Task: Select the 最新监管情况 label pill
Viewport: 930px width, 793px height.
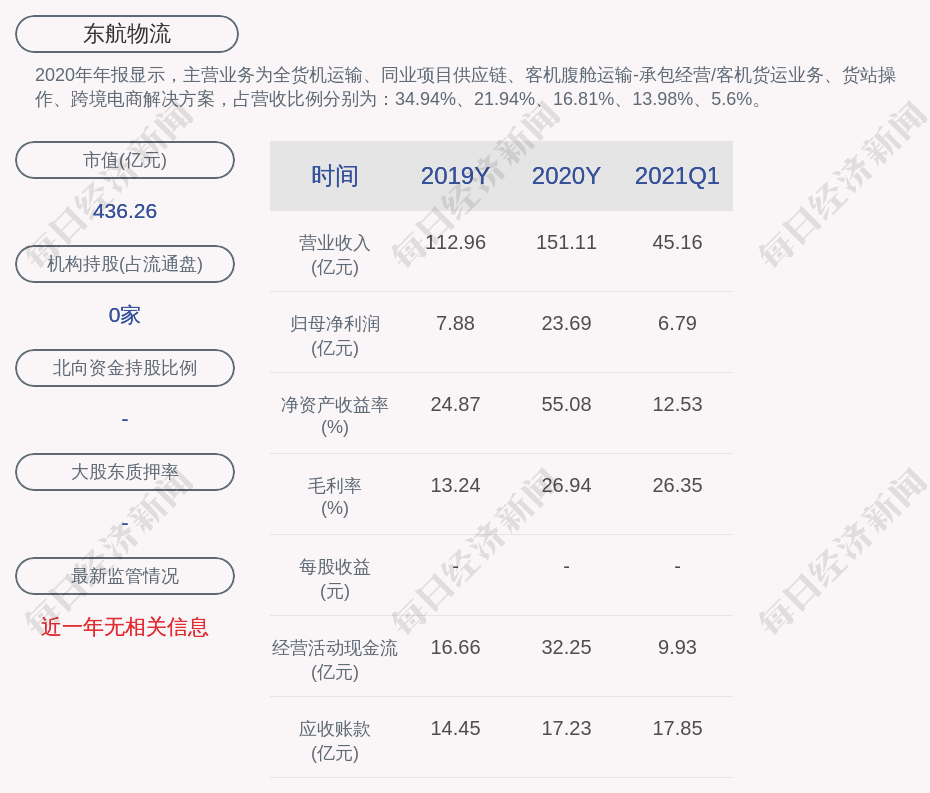Action: (x=125, y=576)
